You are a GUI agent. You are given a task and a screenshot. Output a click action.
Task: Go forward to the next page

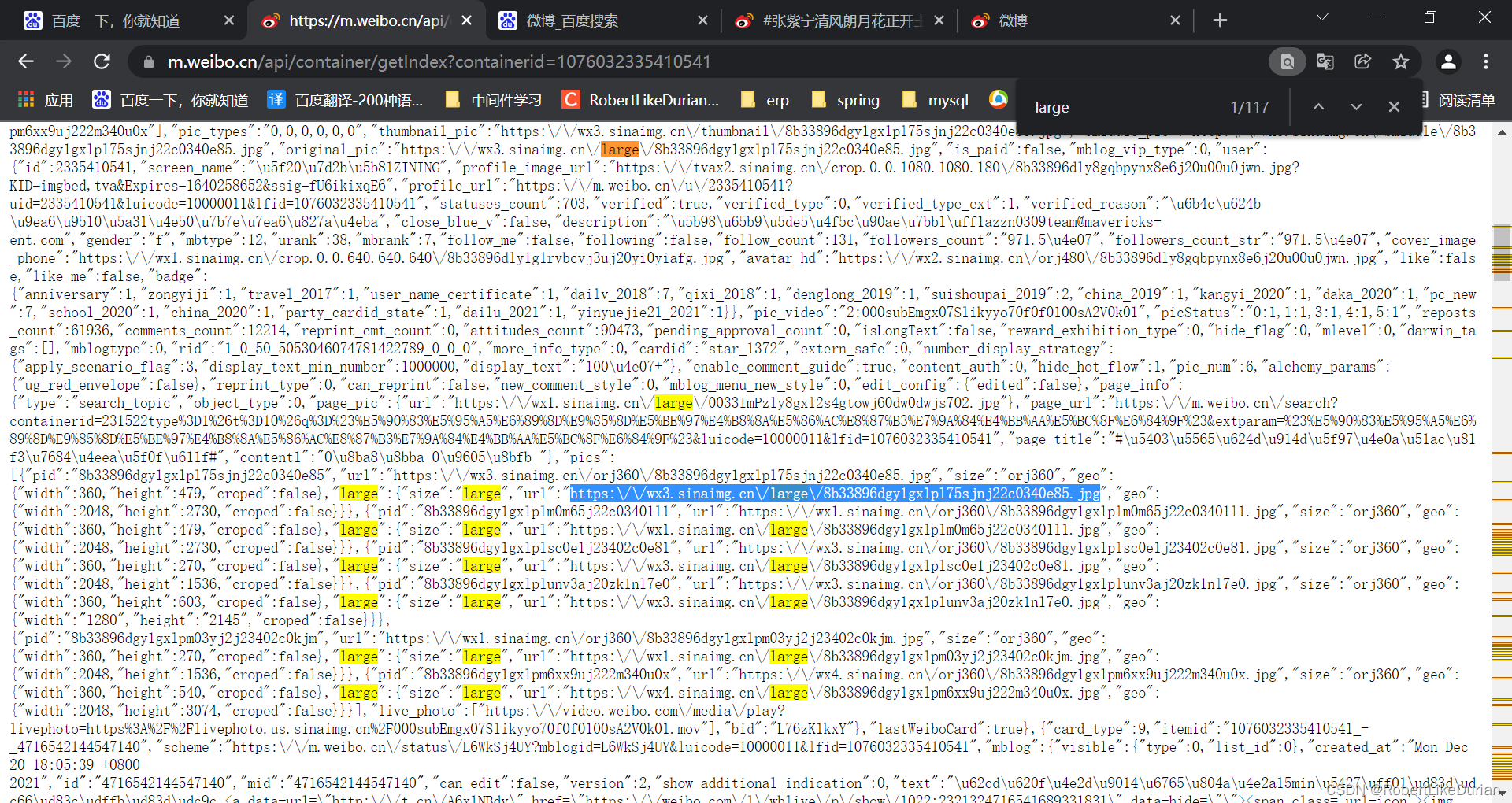[64, 61]
